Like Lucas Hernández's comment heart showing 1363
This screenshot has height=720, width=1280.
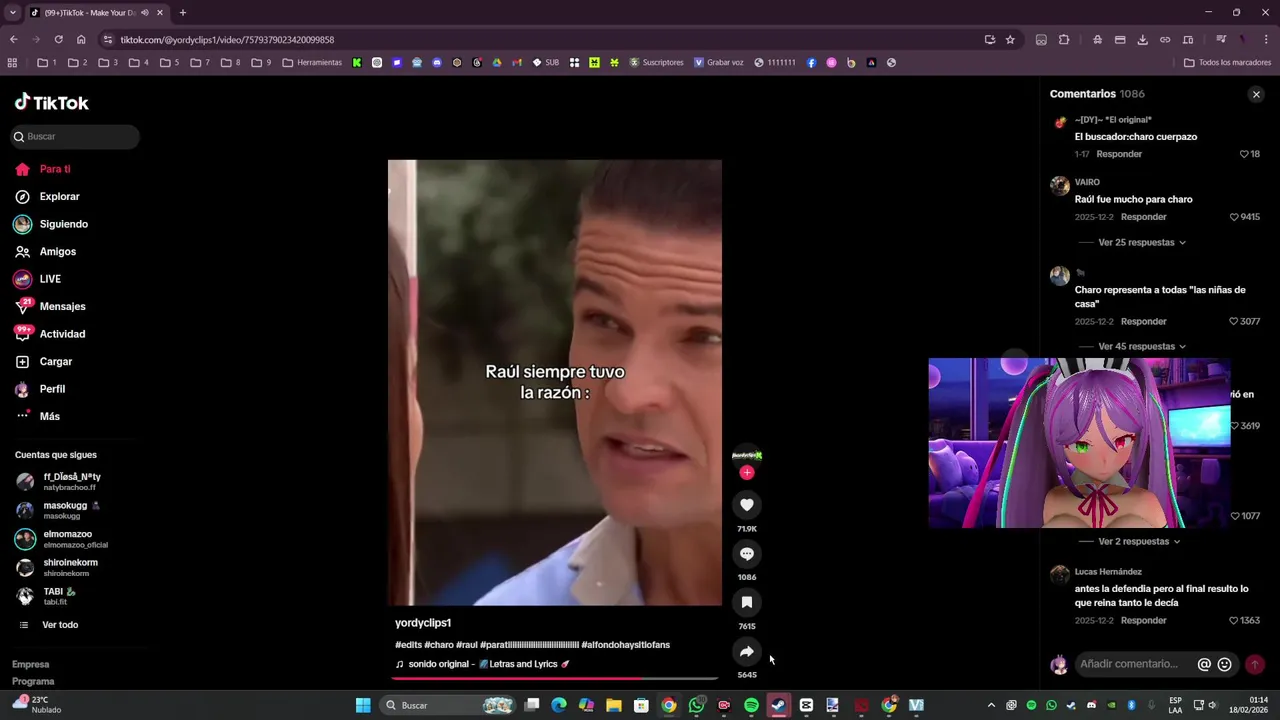click(1234, 620)
